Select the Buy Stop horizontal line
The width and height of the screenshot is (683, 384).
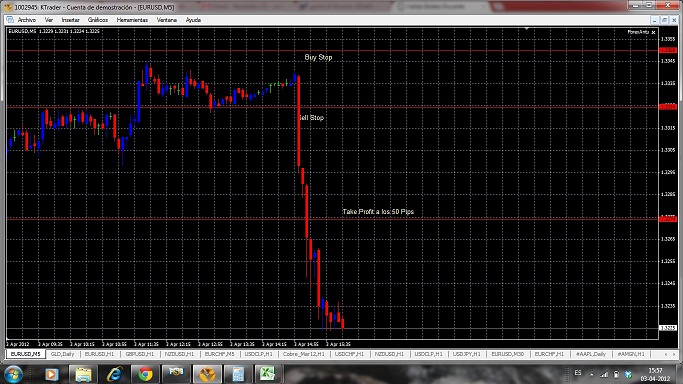tap(332, 51)
